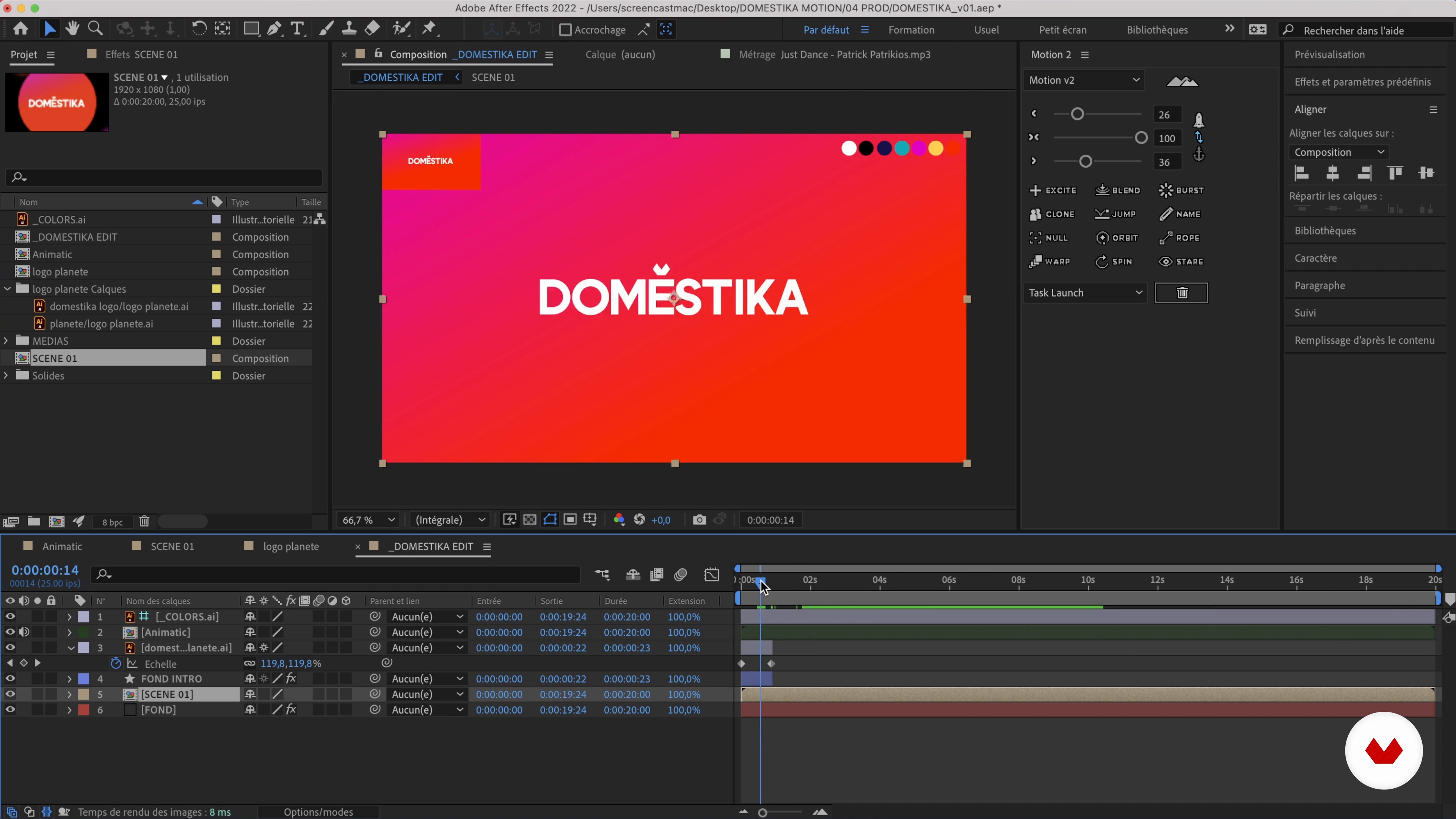Open the Prévisualisation panel
The image size is (1456, 819).
point(1329,55)
